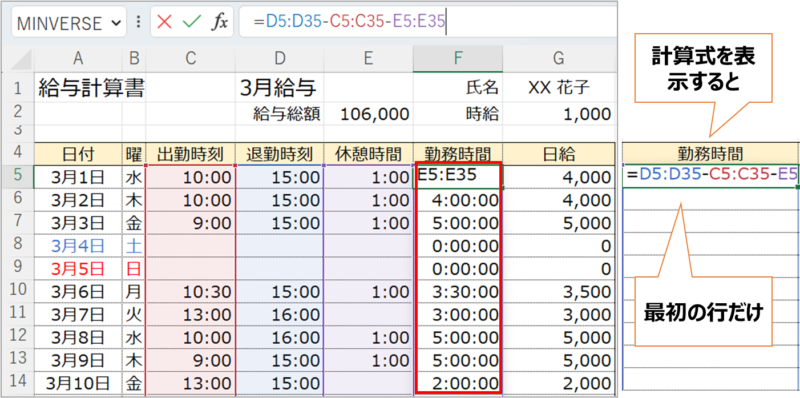
Task: Select column D header
Action: (280, 59)
